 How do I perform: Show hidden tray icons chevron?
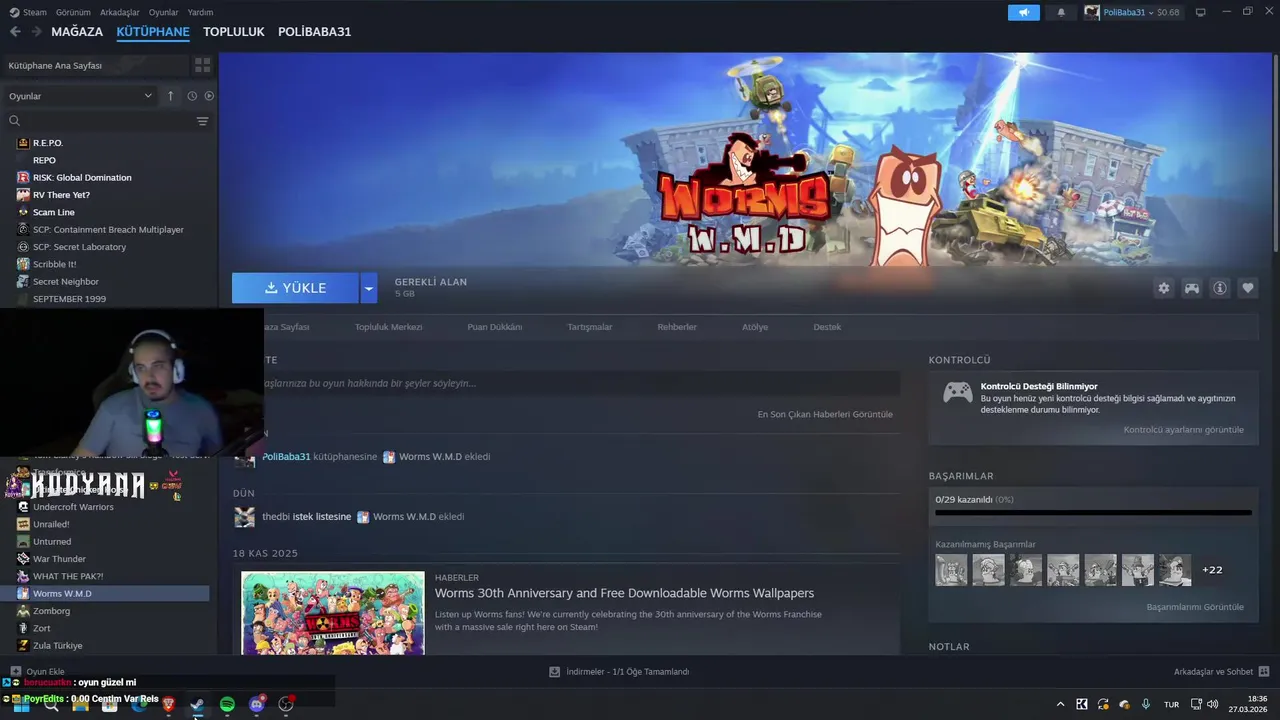tap(1060, 705)
